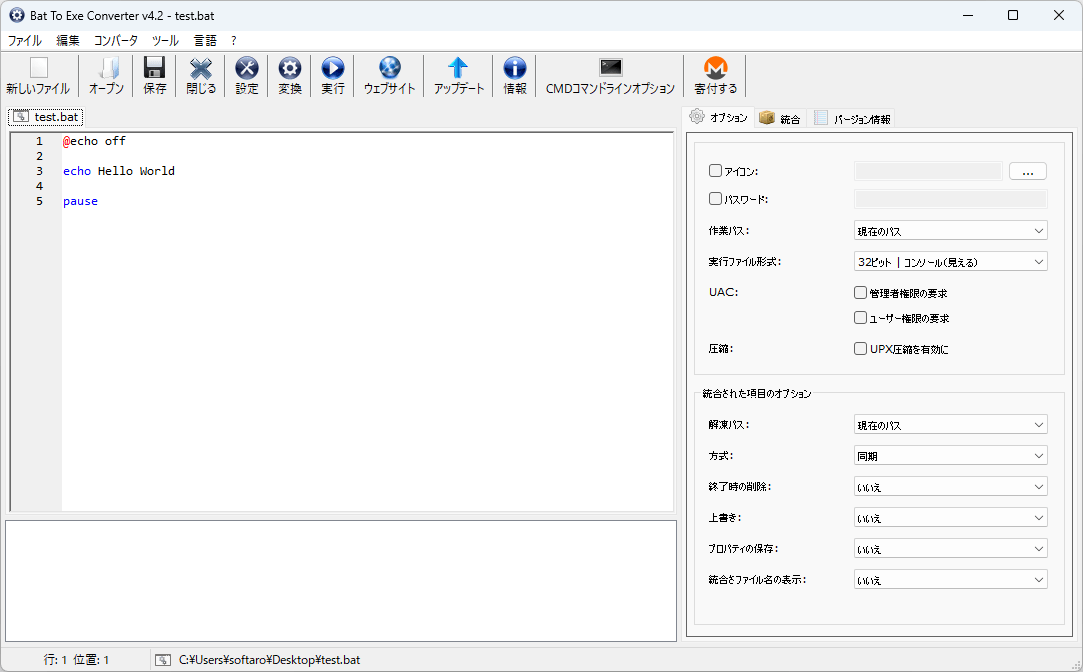Viewport: 1083px width, 672px height.
Task: Open the ? help menu
Action: click(233, 41)
